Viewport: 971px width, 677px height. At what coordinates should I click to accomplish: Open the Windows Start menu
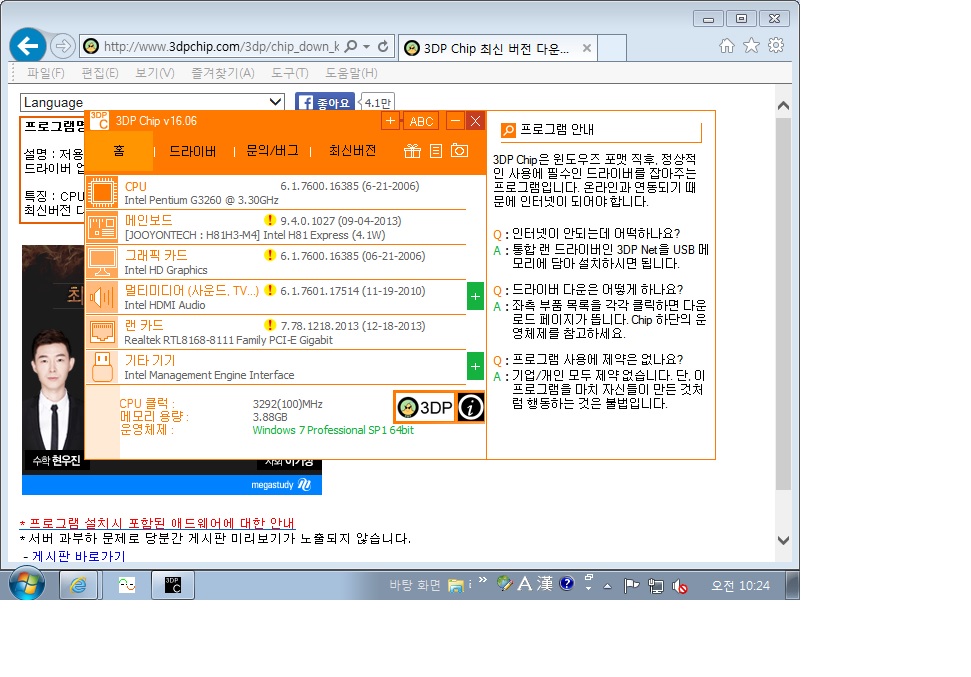[x=27, y=585]
